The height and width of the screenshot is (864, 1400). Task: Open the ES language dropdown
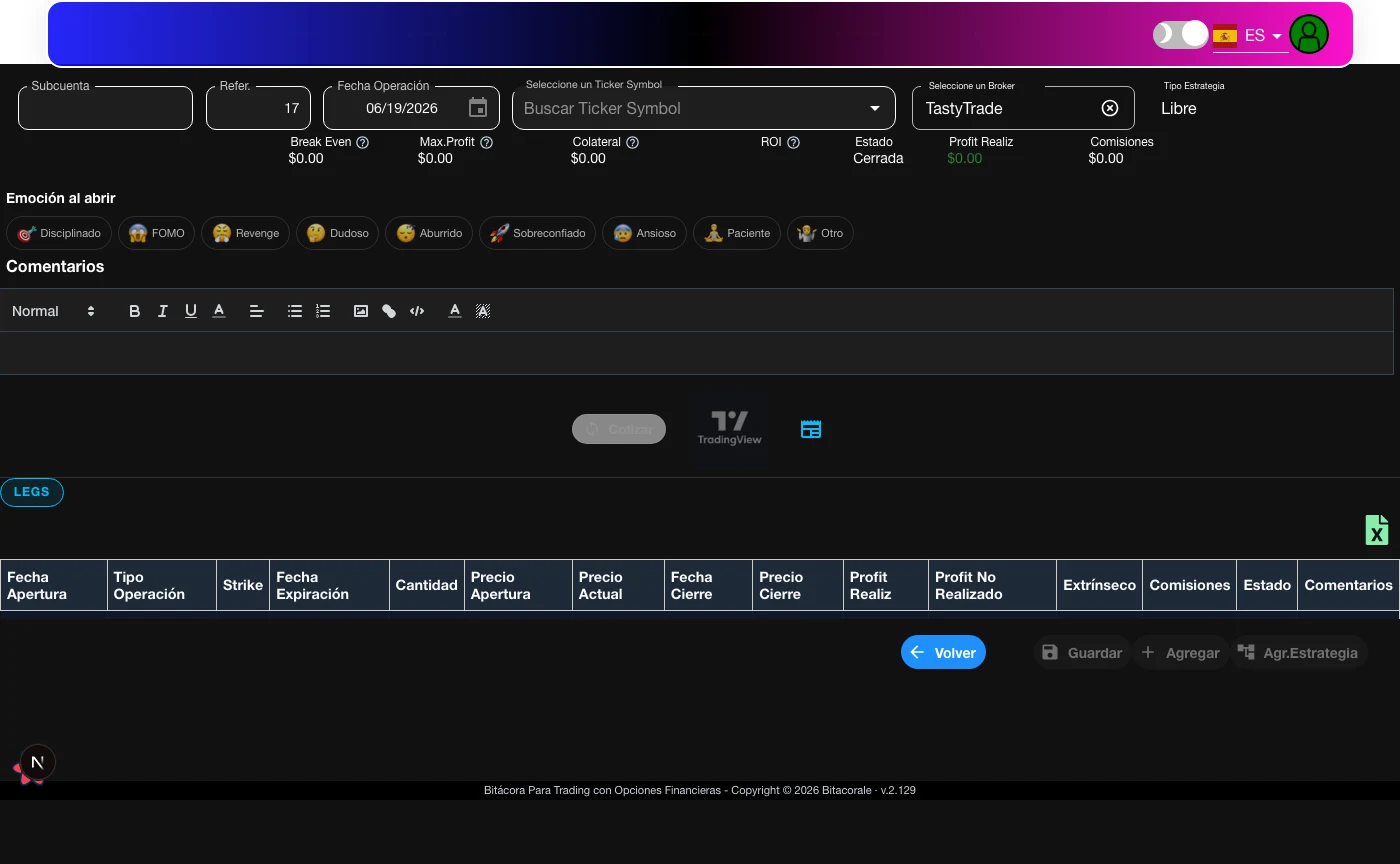1249,35
